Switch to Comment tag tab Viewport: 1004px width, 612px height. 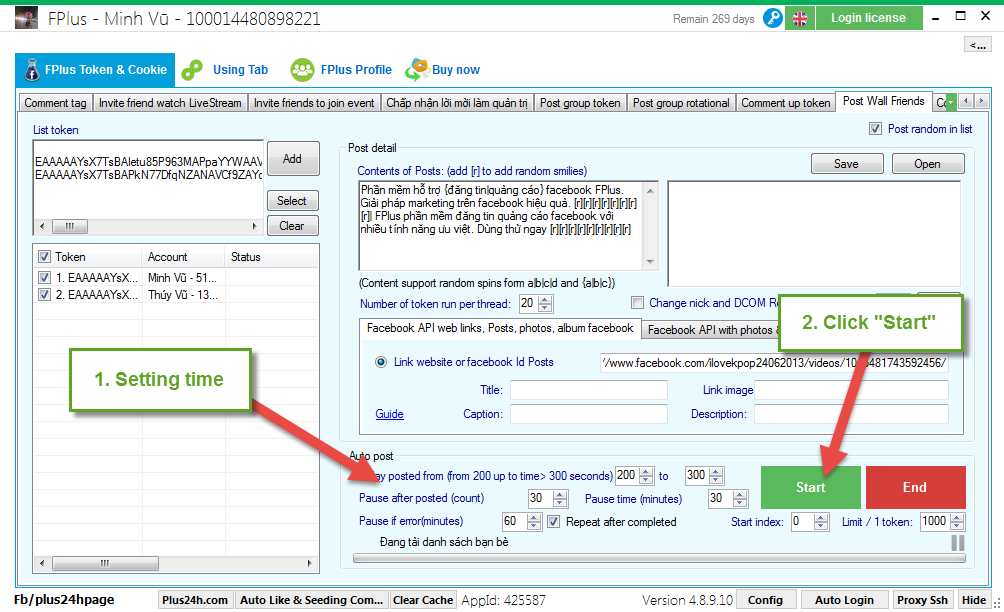click(x=55, y=103)
